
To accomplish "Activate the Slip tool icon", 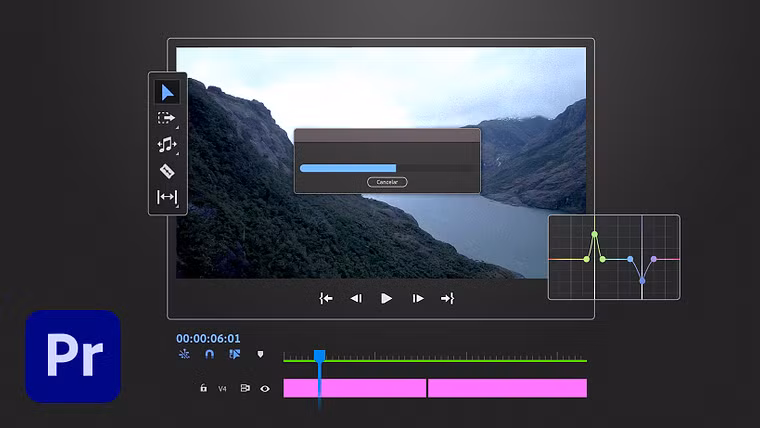I will (x=167, y=197).
